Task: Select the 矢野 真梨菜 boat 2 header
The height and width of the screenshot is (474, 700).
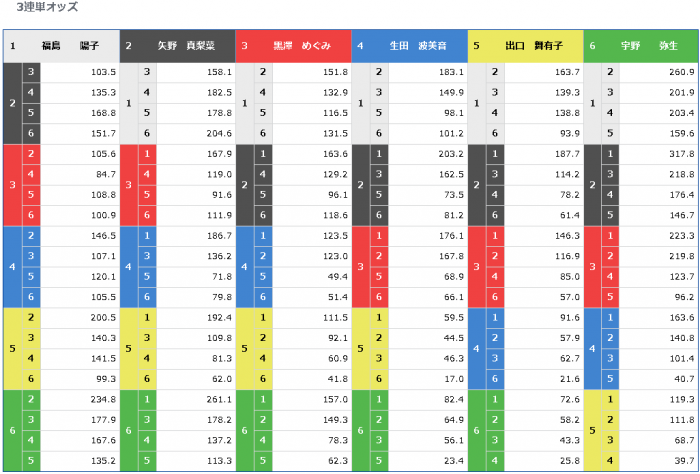Action: [177, 46]
